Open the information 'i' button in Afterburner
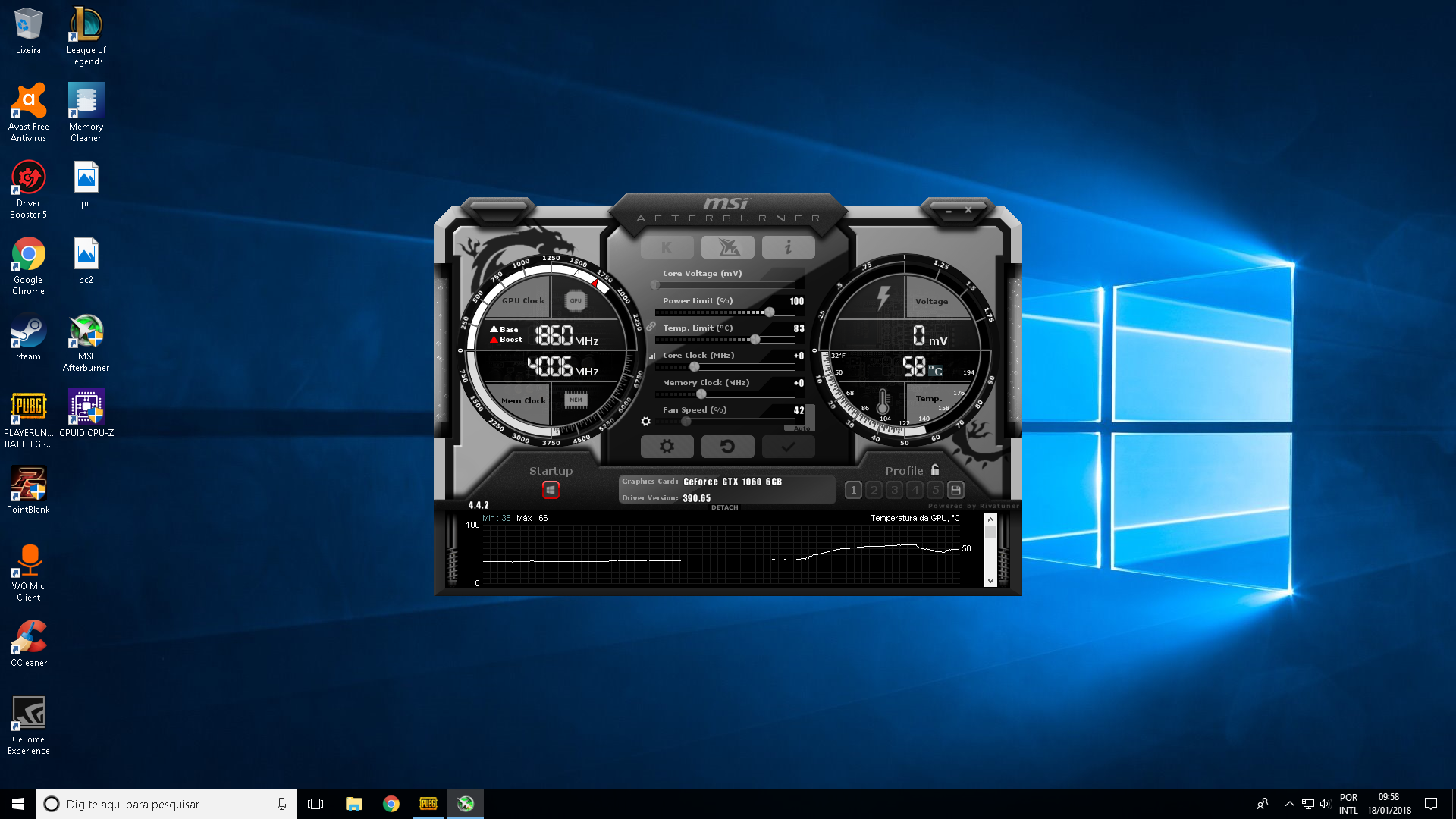The height and width of the screenshot is (819, 1456). click(789, 247)
